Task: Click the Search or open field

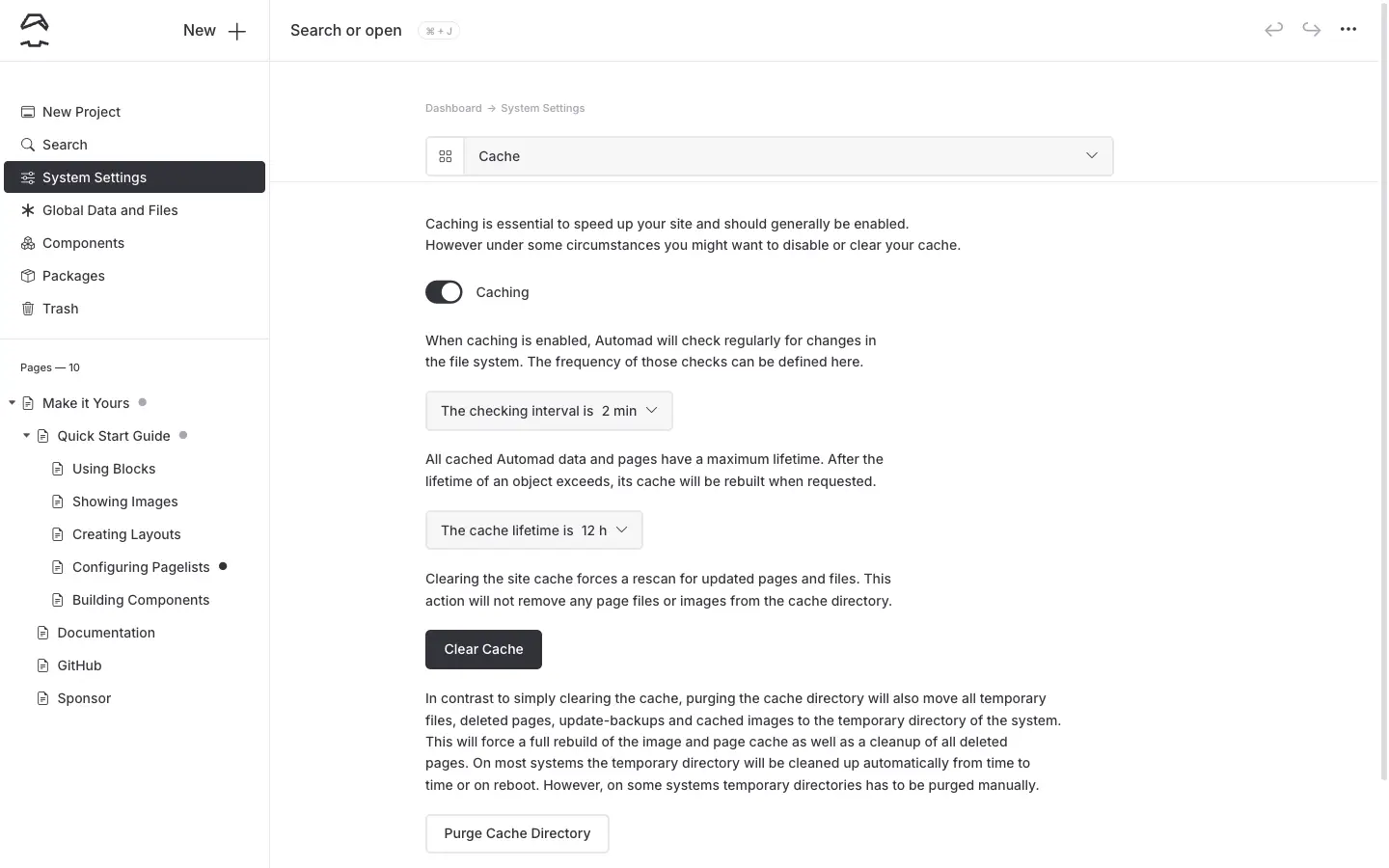Action: (x=346, y=31)
